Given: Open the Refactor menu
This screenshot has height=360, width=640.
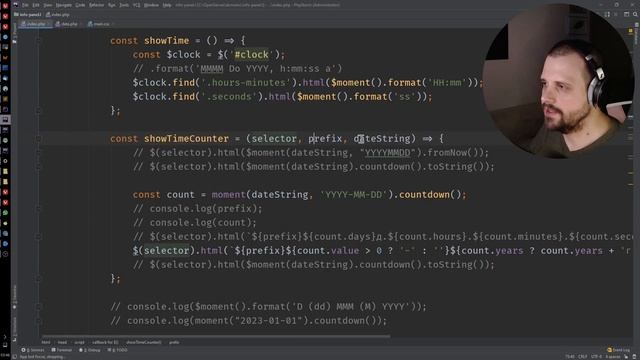Looking at the screenshot, I should tap(96, 5).
